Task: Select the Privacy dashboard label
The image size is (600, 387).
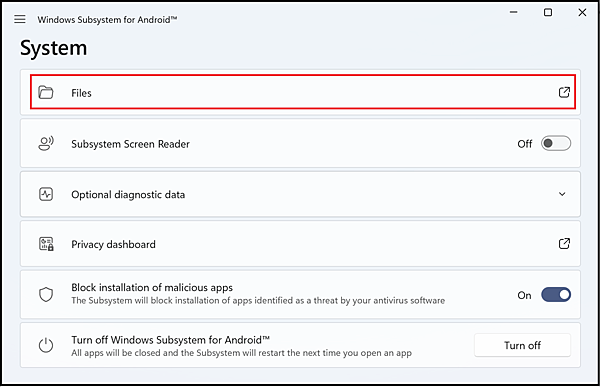Action: (113, 244)
